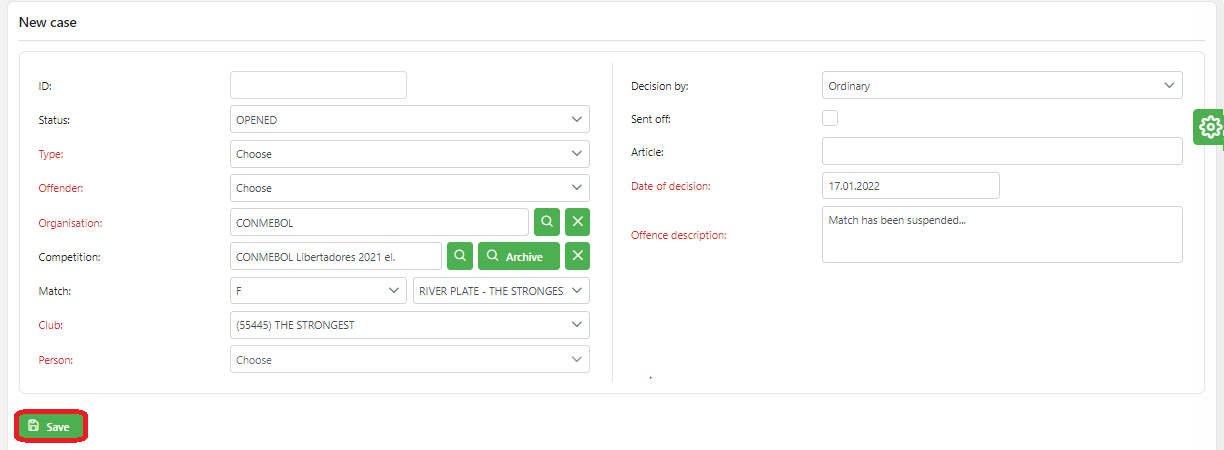The width and height of the screenshot is (1224, 450).
Task: Click the Organisation search magnifier icon
Action: pyautogui.click(x=547, y=222)
